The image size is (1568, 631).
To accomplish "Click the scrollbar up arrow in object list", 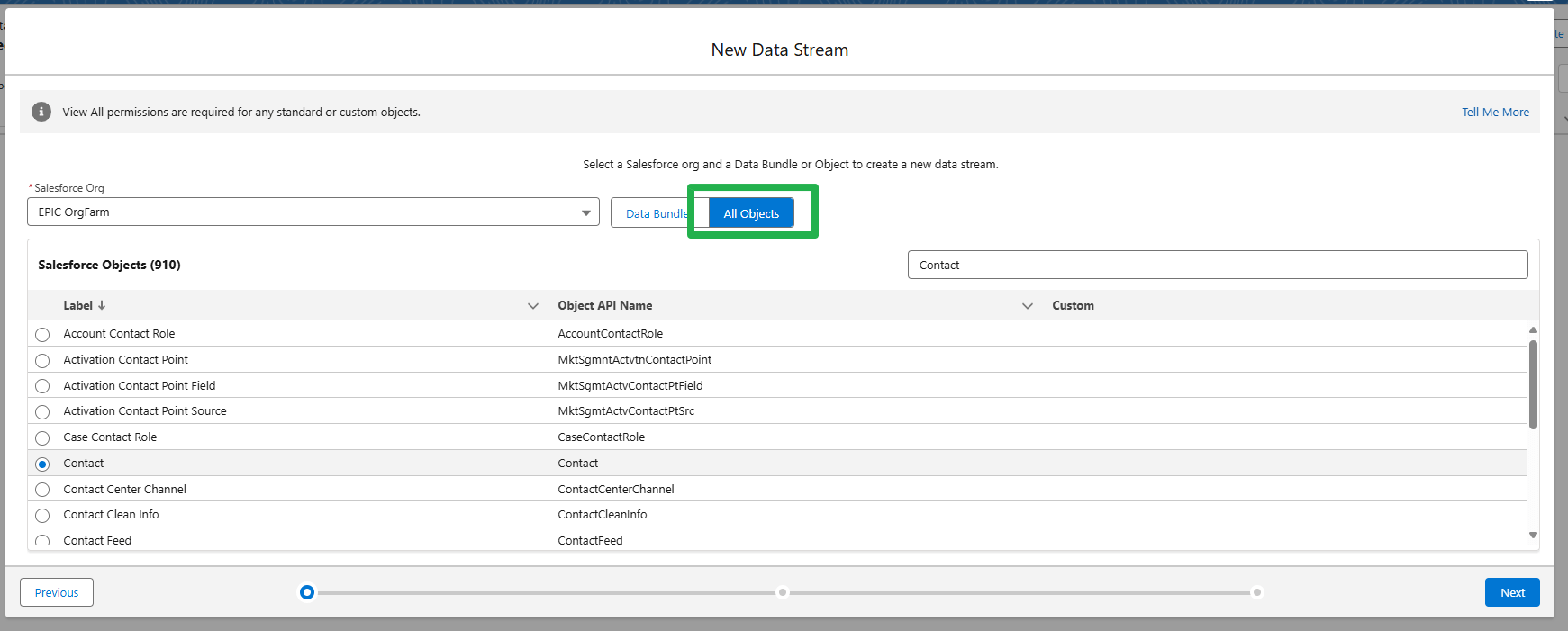I will click(1533, 330).
